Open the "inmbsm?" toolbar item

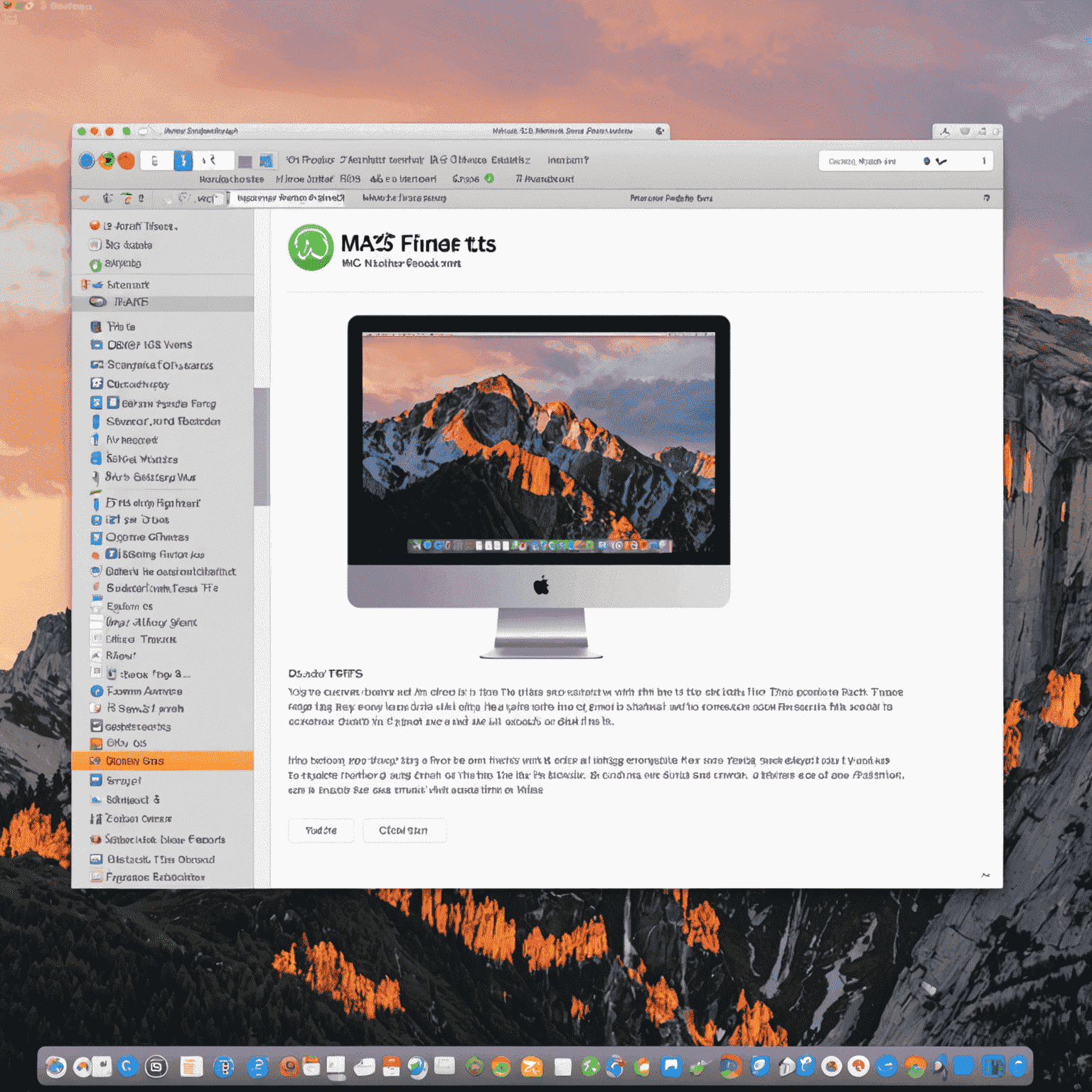pyautogui.click(x=568, y=160)
